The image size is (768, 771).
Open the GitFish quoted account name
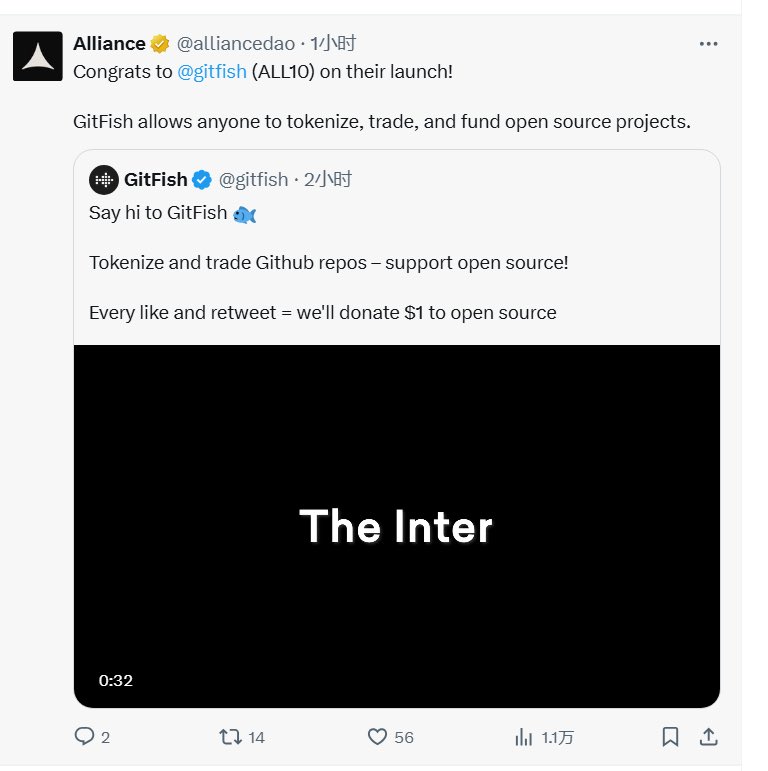coord(155,180)
